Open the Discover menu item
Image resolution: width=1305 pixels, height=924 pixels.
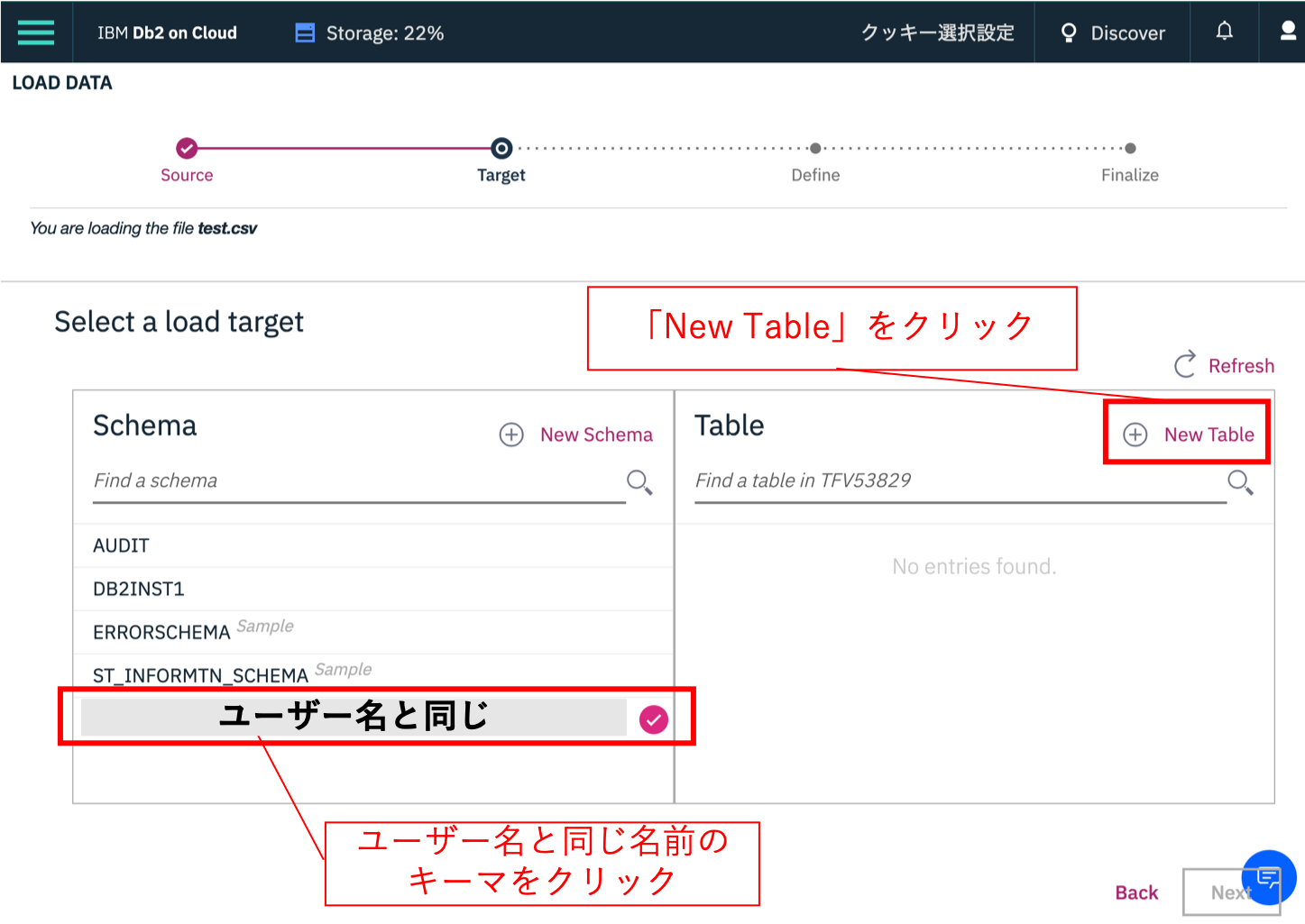1112,32
